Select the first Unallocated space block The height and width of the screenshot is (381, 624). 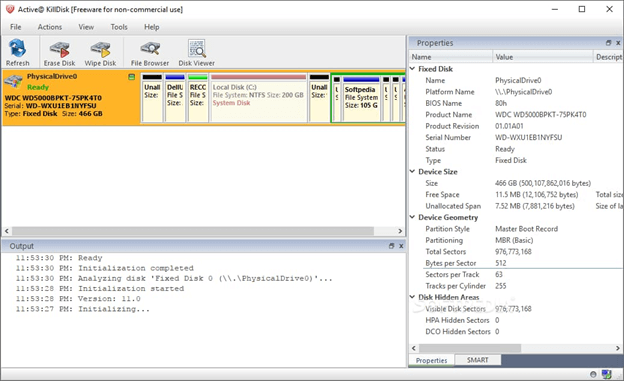click(152, 98)
